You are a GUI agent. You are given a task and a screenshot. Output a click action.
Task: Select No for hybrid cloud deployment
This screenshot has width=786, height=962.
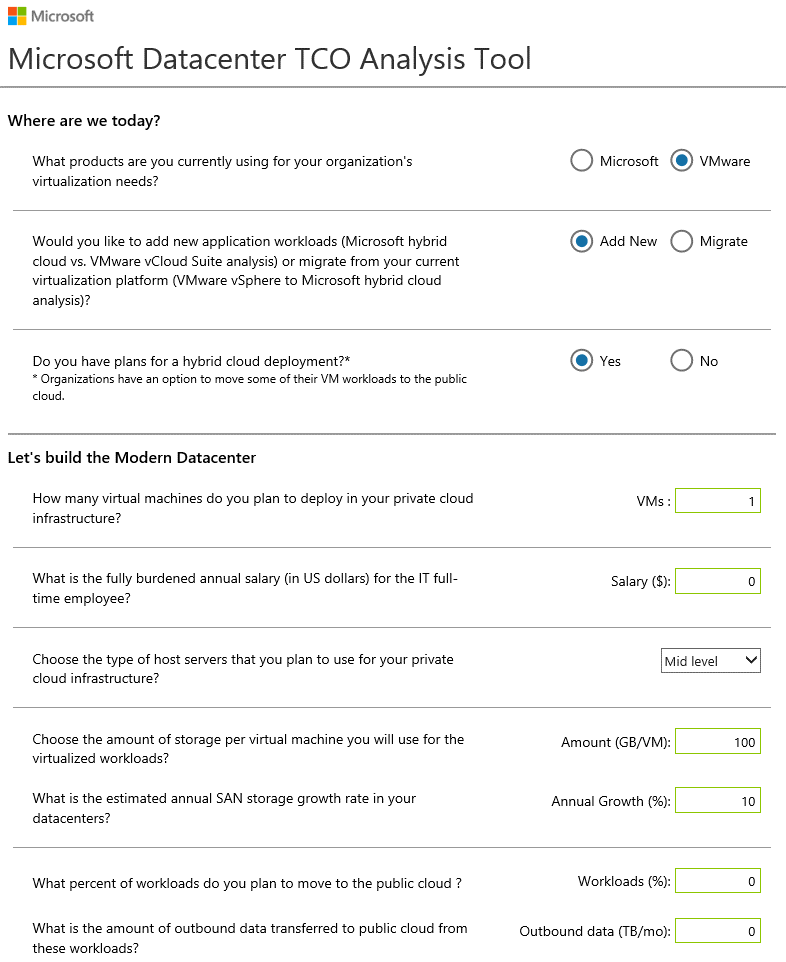(681, 361)
